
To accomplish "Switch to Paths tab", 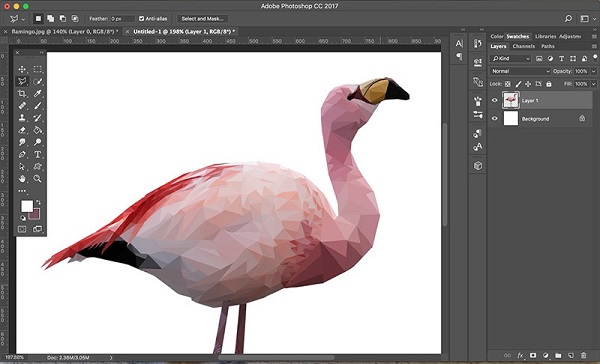I will (x=548, y=46).
